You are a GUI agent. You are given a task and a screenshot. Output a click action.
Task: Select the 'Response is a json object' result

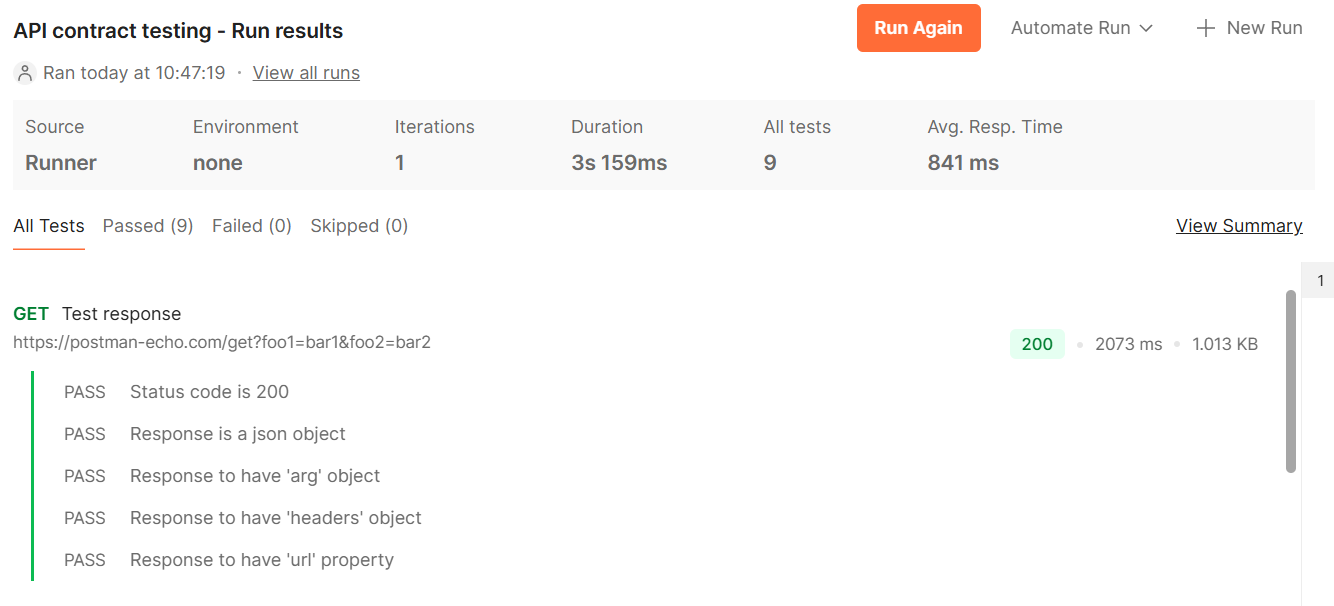point(205,434)
